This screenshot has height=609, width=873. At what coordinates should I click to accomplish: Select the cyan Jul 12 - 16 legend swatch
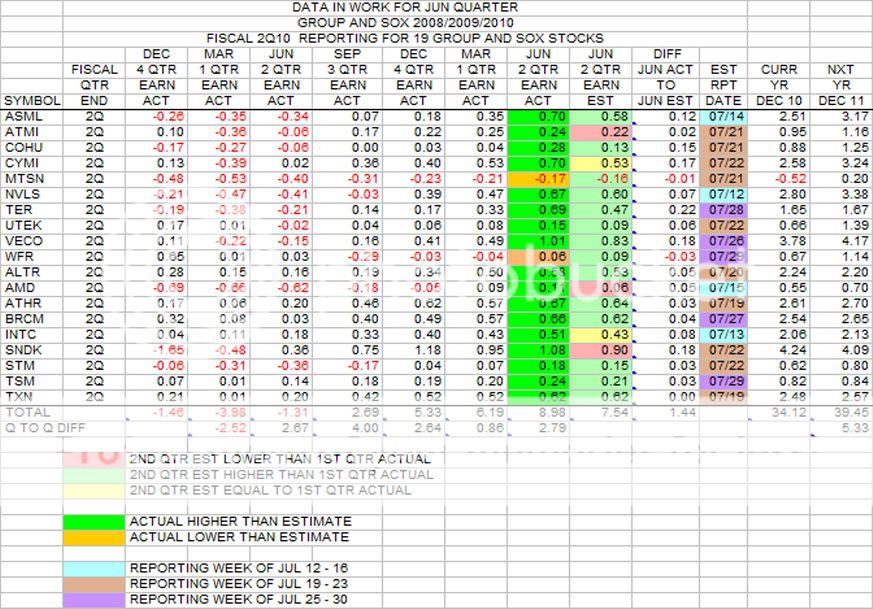pos(95,568)
